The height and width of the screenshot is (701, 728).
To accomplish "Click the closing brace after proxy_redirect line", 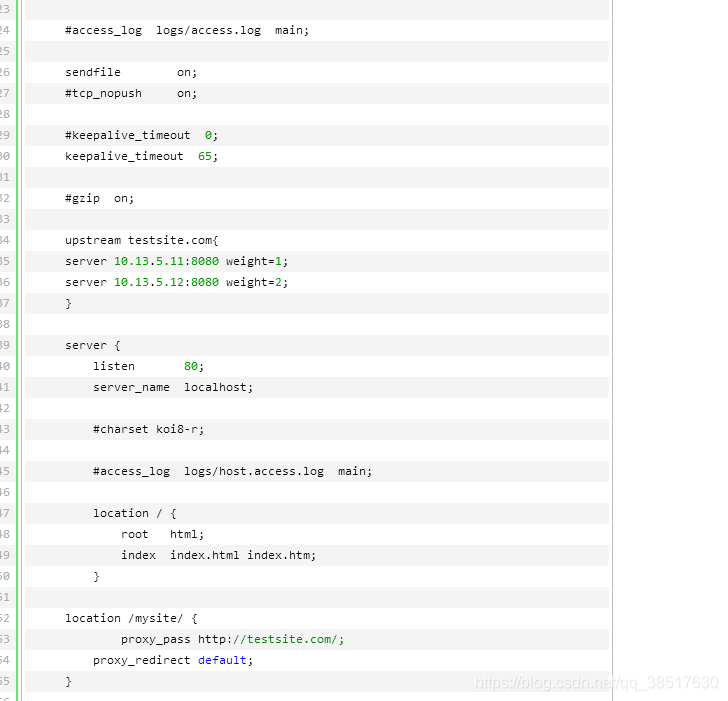I will (x=68, y=682).
